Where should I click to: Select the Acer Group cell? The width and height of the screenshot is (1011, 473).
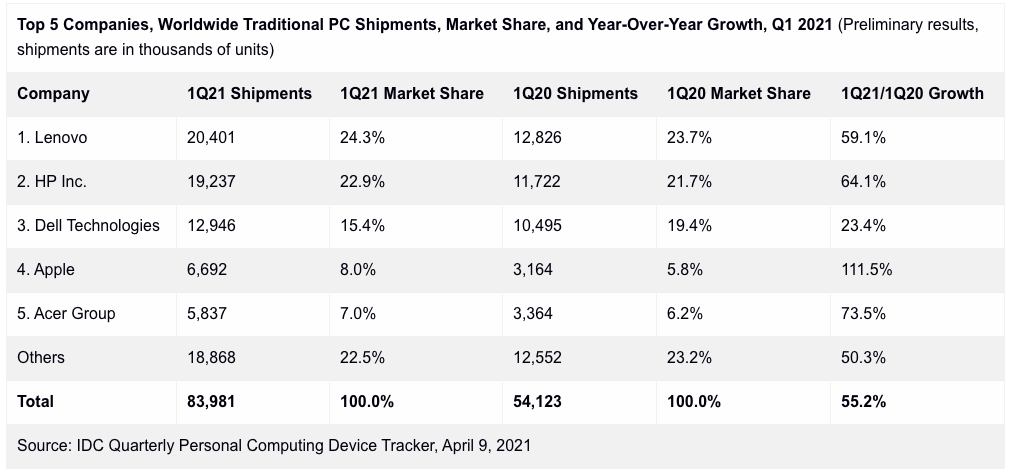tap(66, 314)
